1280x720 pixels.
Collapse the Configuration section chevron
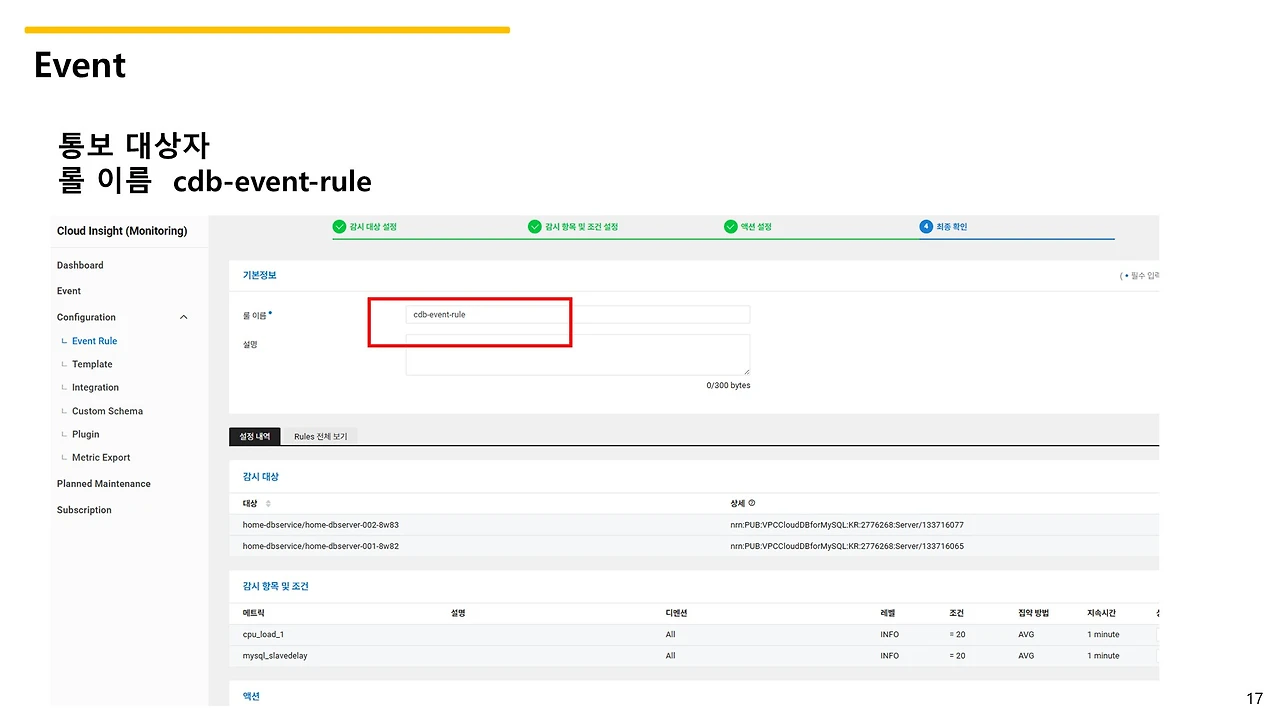point(183,317)
